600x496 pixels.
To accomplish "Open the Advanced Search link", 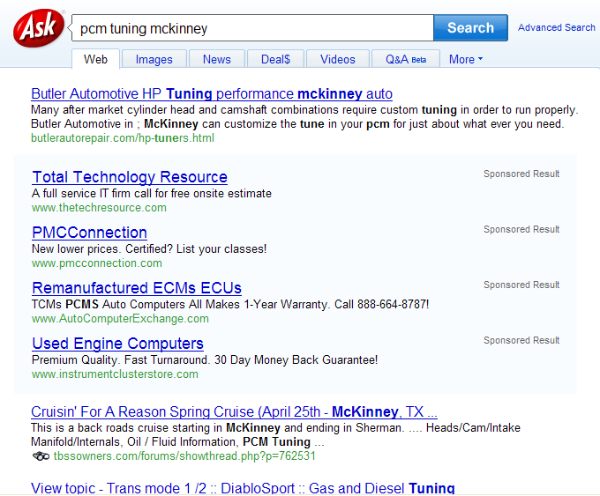I will tap(556, 28).
